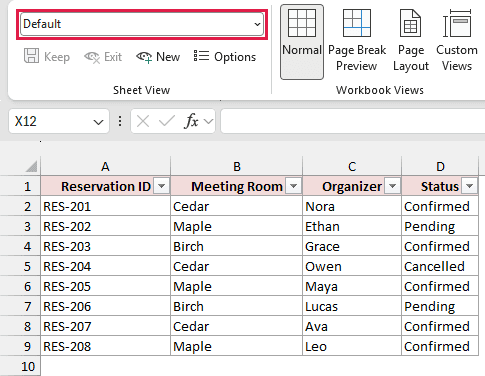The height and width of the screenshot is (376, 485).
Task: Switch to Page Layout view
Action: (x=411, y=41)
